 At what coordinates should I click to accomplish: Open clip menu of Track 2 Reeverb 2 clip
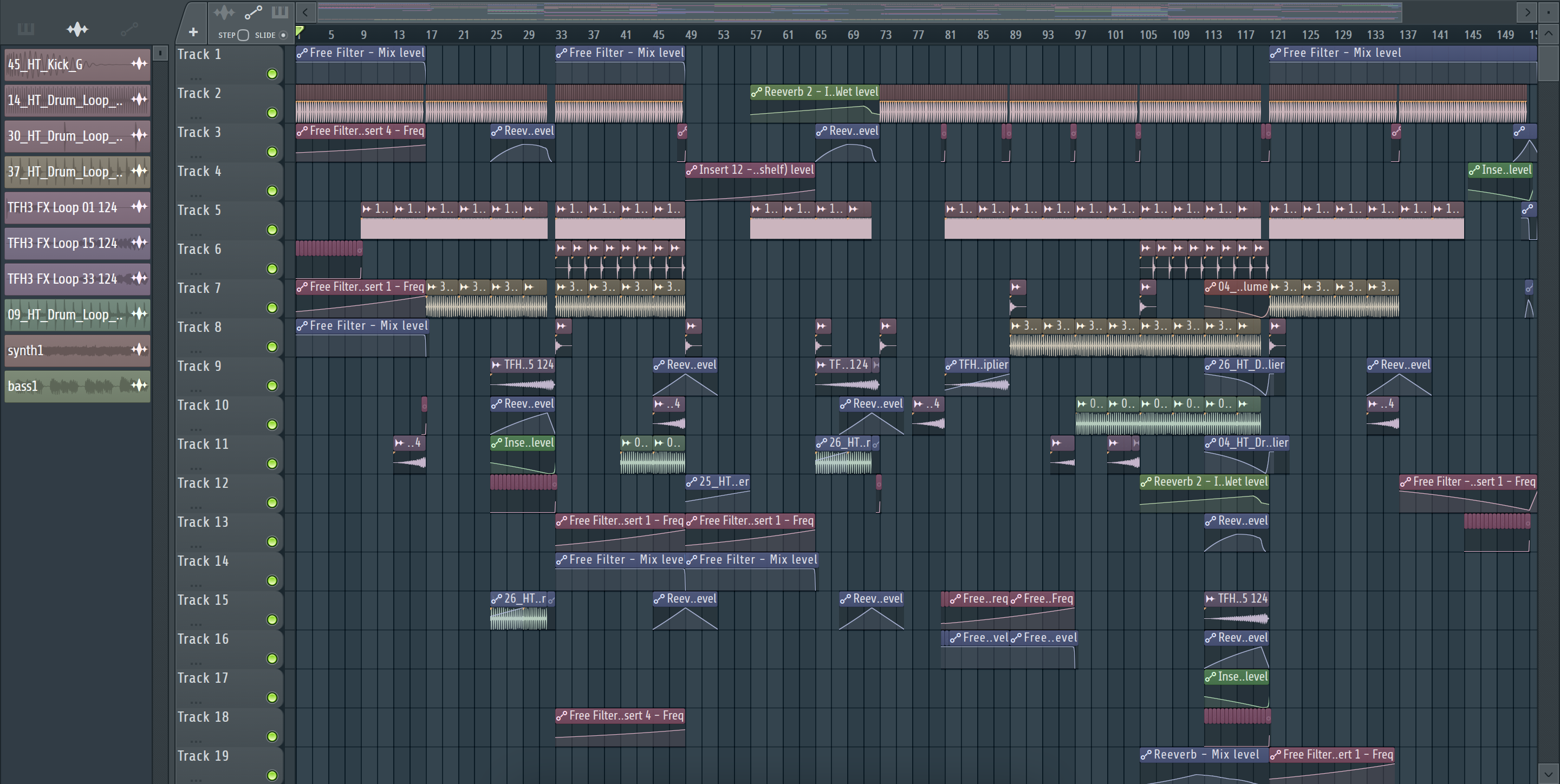(x=756, y=92)
